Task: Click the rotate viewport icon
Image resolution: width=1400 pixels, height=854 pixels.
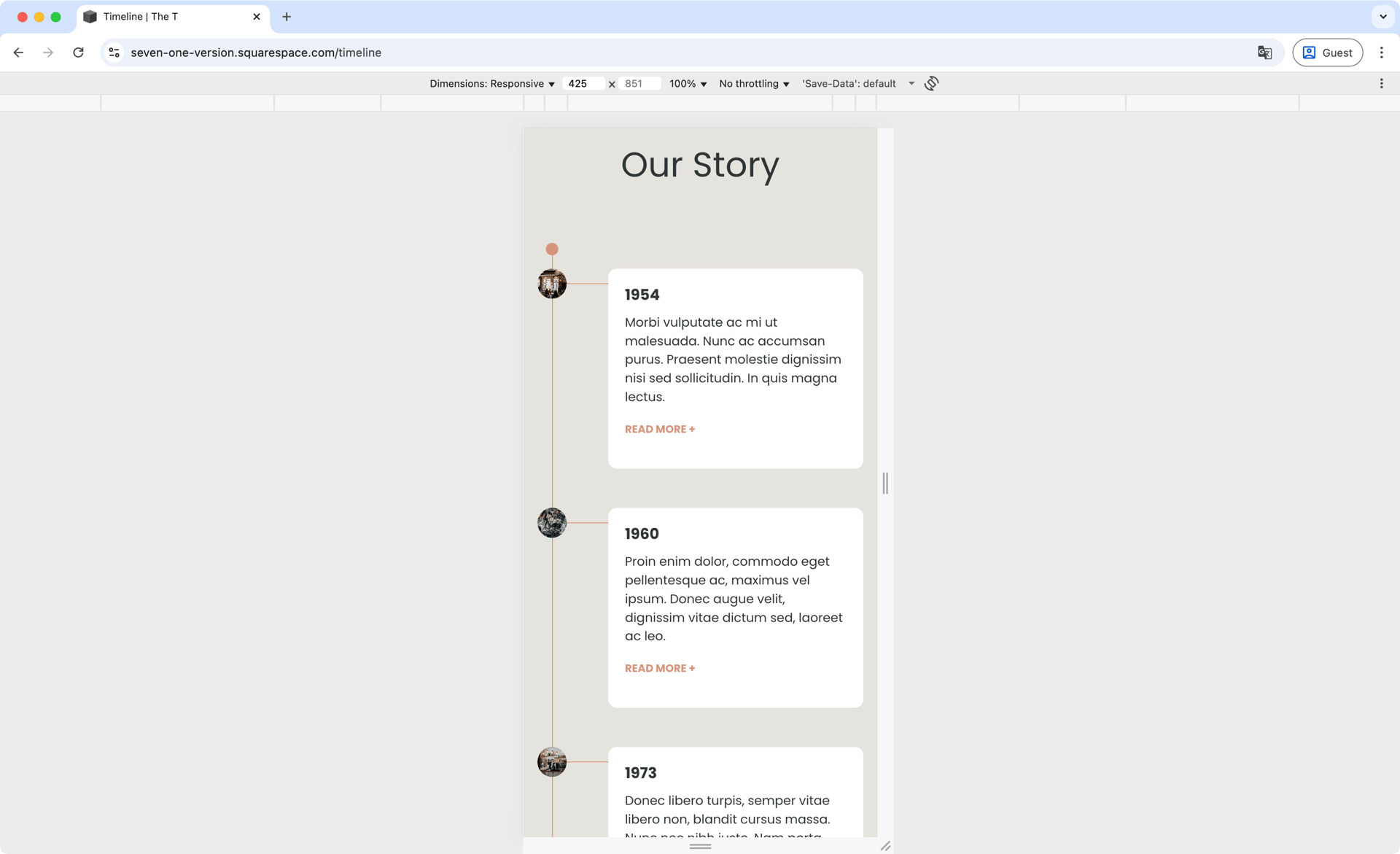Action: [931, 83]
